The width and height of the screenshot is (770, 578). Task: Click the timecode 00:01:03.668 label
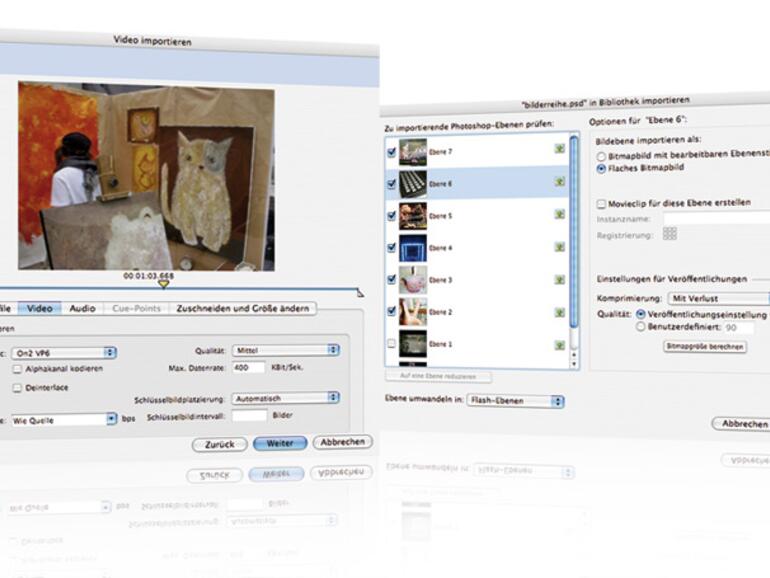point(148,276)
